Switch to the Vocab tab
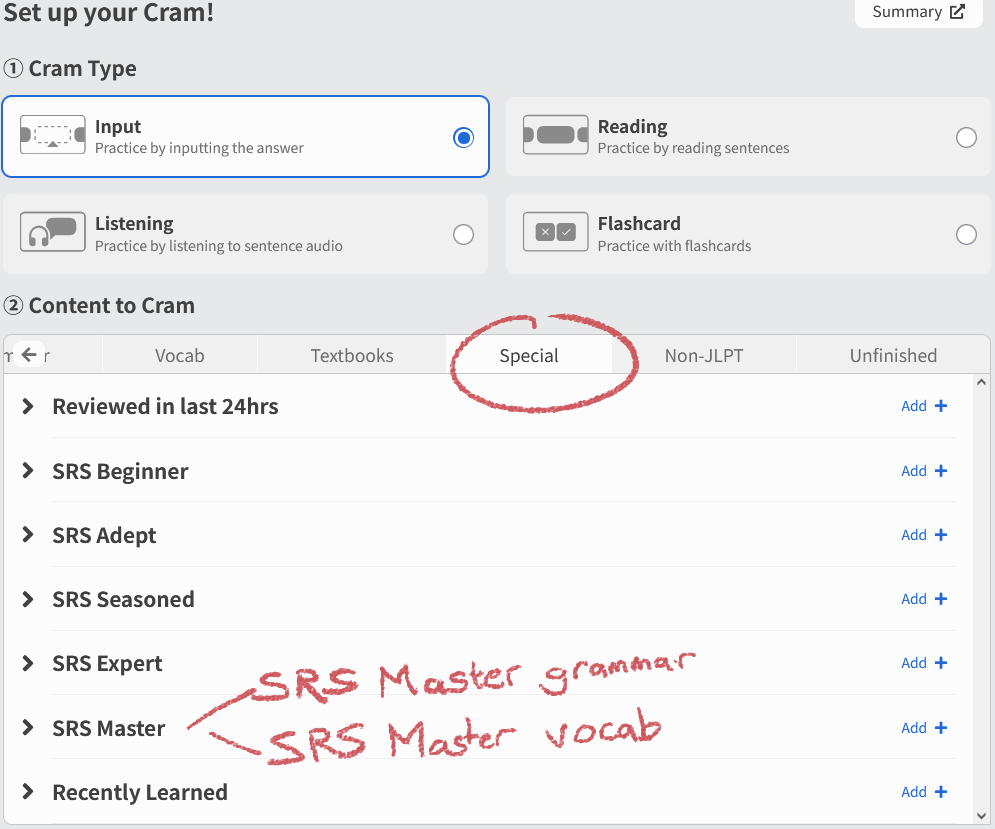Image resolution: width=995 pixels, height=829 pixels. click(x=180, y=356)
